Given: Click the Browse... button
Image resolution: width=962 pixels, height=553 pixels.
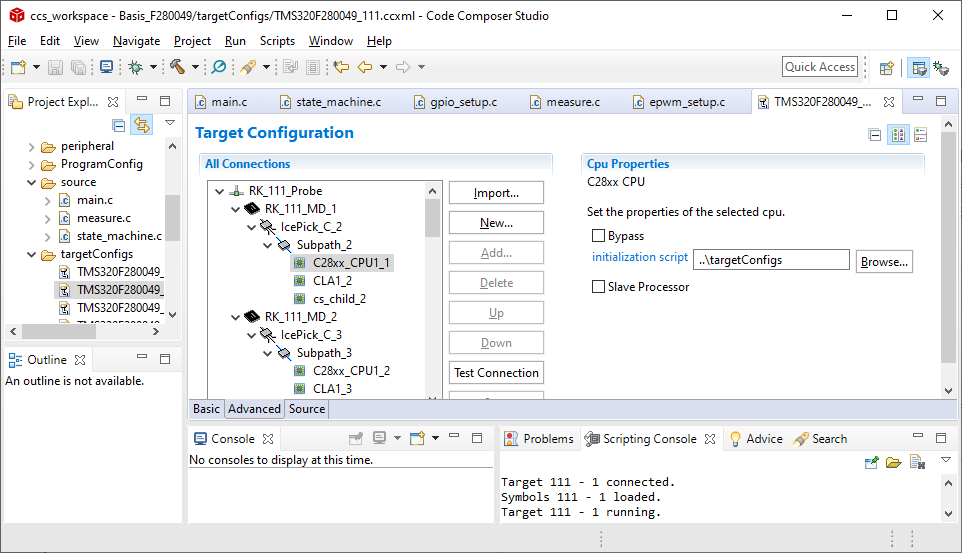Looking at the screenshot, I should pyautogui.click(x=884, y=261).
